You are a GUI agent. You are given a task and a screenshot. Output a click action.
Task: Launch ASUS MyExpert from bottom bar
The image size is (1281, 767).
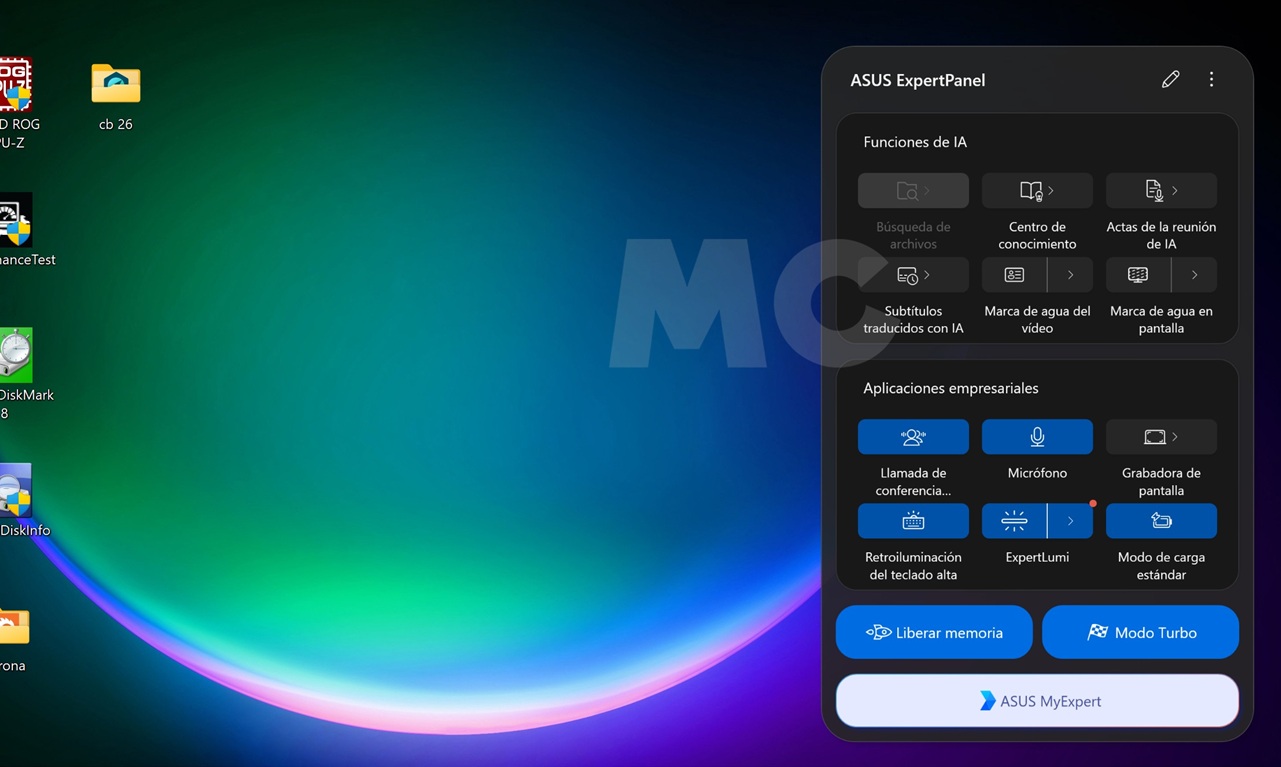tap(1037, 701)
